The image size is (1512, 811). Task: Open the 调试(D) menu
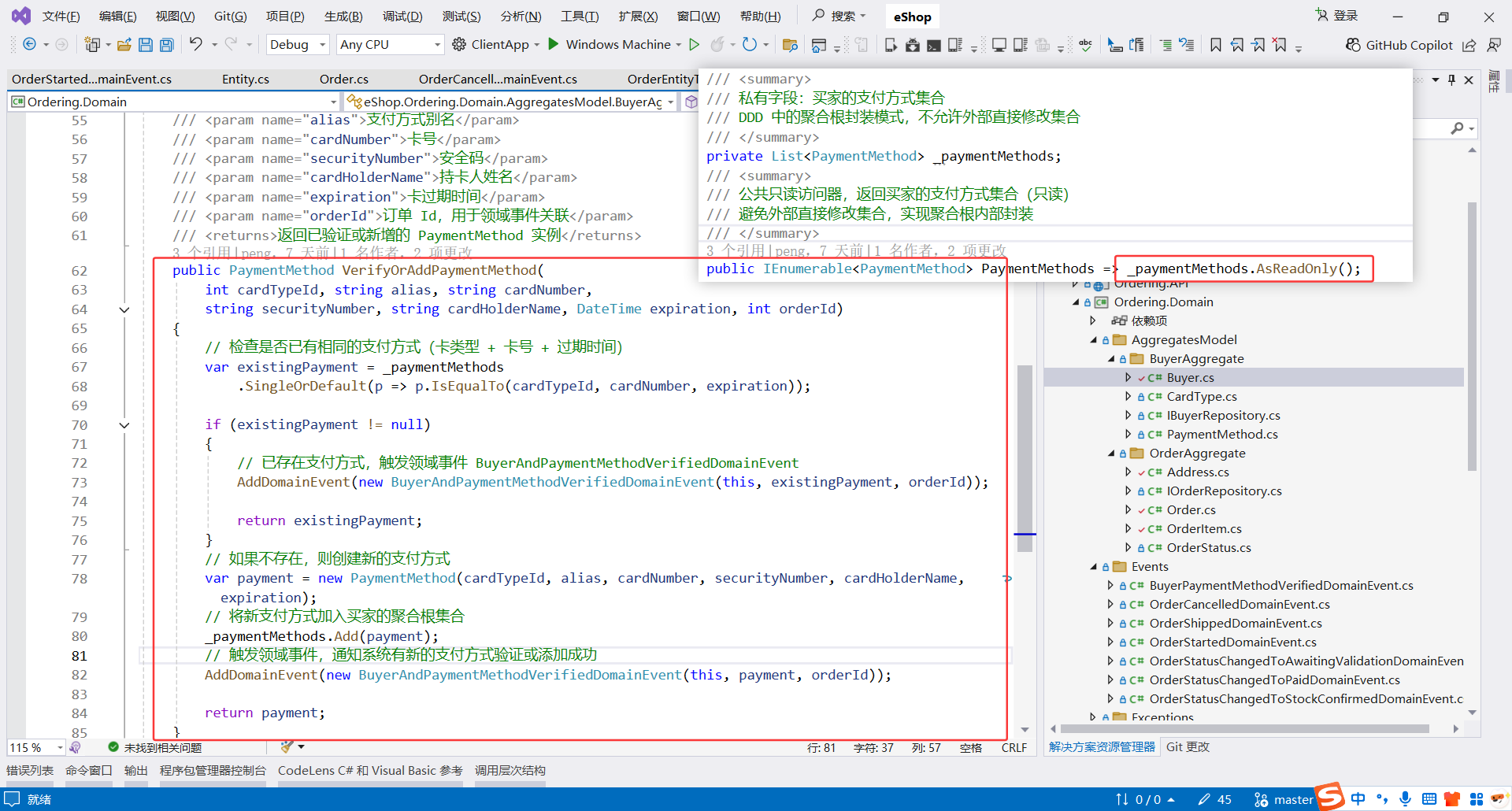tap(402, 17)
